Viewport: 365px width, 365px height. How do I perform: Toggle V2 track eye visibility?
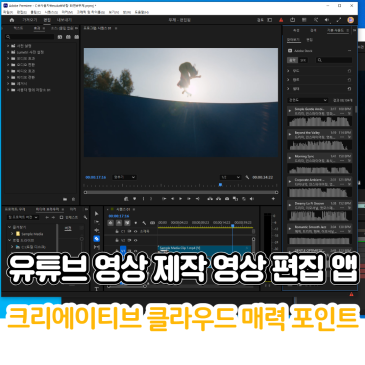tap(136, 240)
